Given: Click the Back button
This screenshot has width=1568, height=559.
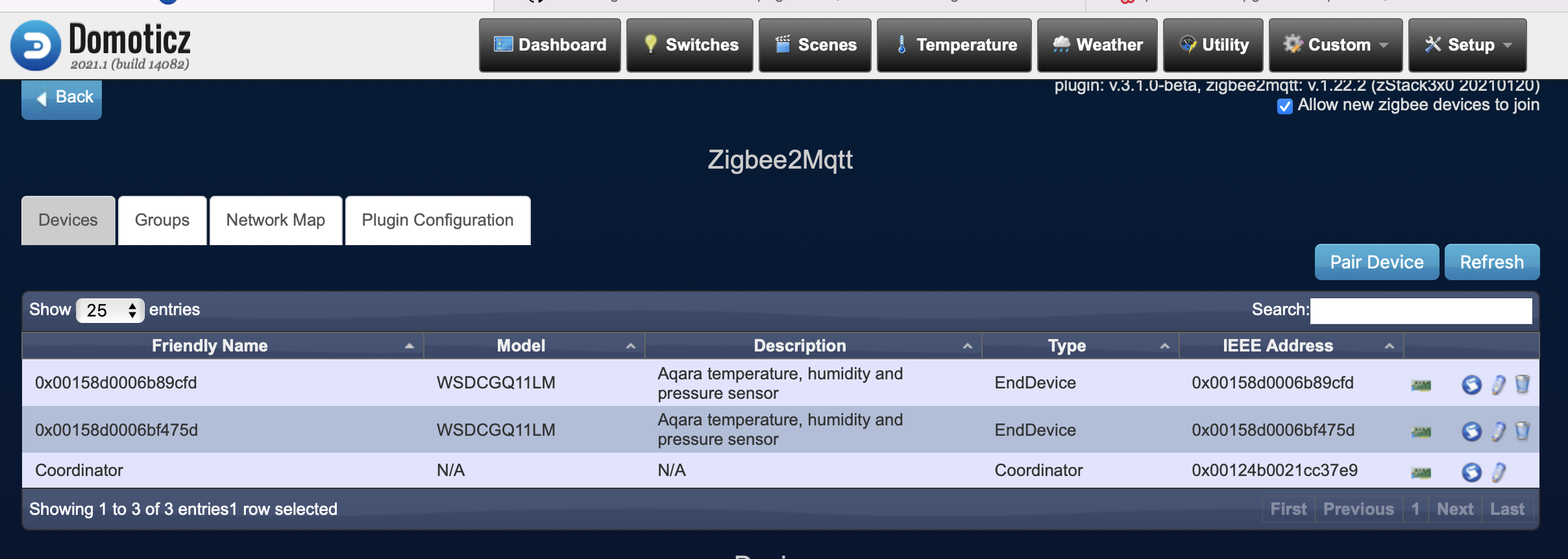Looking at the screenshot, I should [62, 99].
